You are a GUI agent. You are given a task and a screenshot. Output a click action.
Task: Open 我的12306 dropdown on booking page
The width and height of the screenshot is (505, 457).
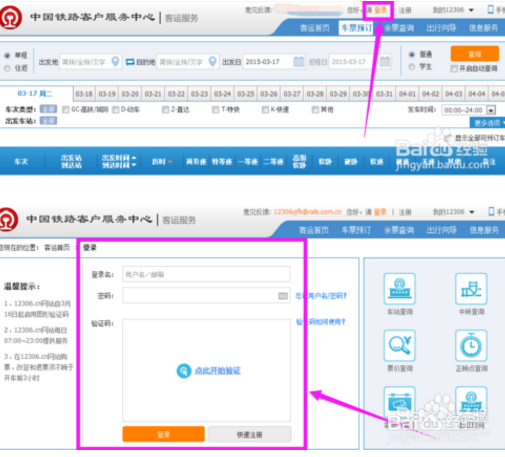pos(453,10)
